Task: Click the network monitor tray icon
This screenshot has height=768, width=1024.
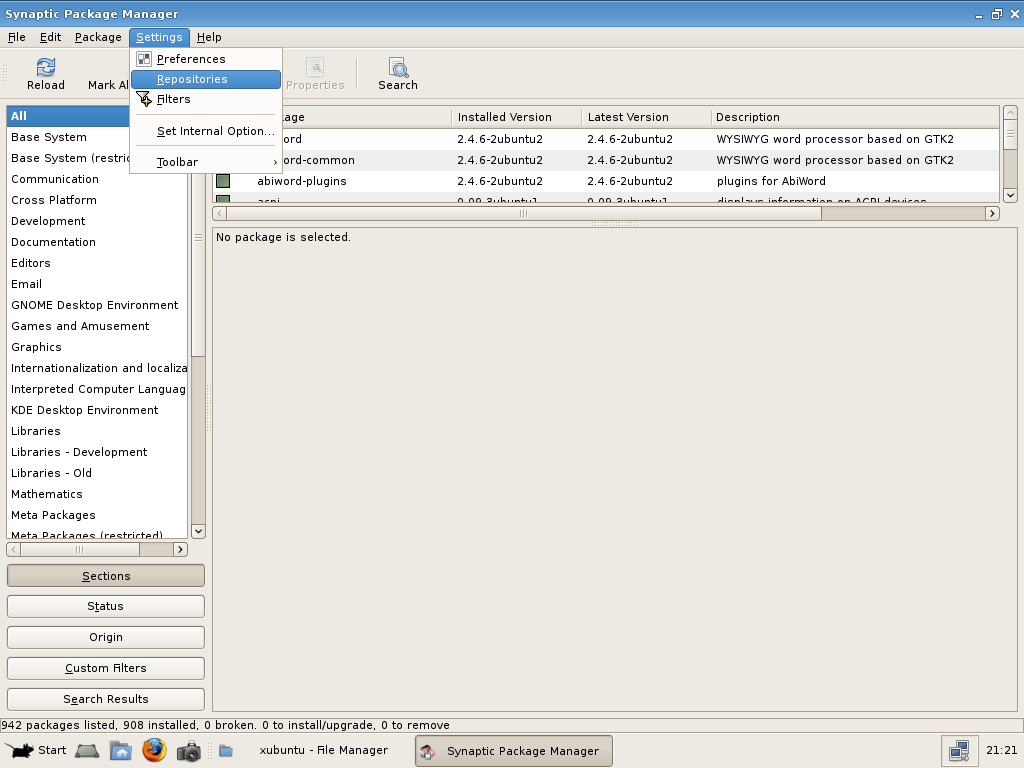Action: click(959, 750)
